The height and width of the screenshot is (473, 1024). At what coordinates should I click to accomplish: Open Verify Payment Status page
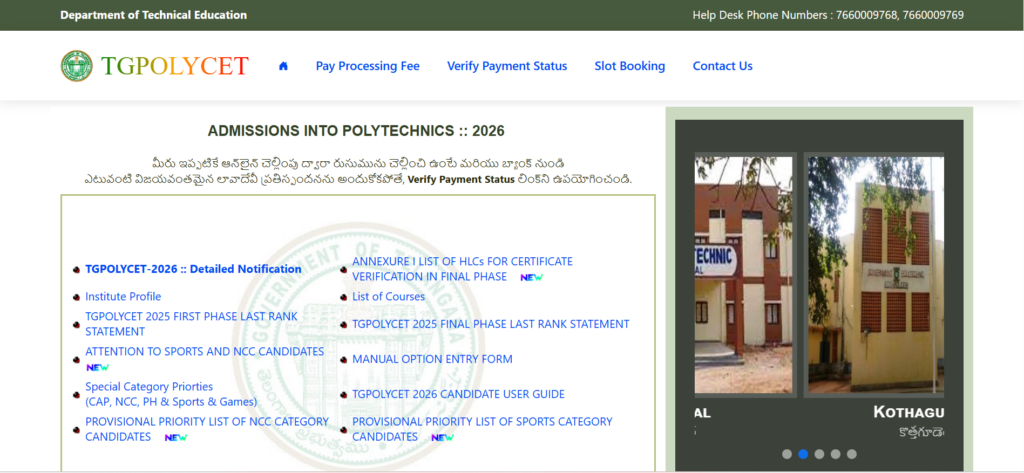pos(507,66)
